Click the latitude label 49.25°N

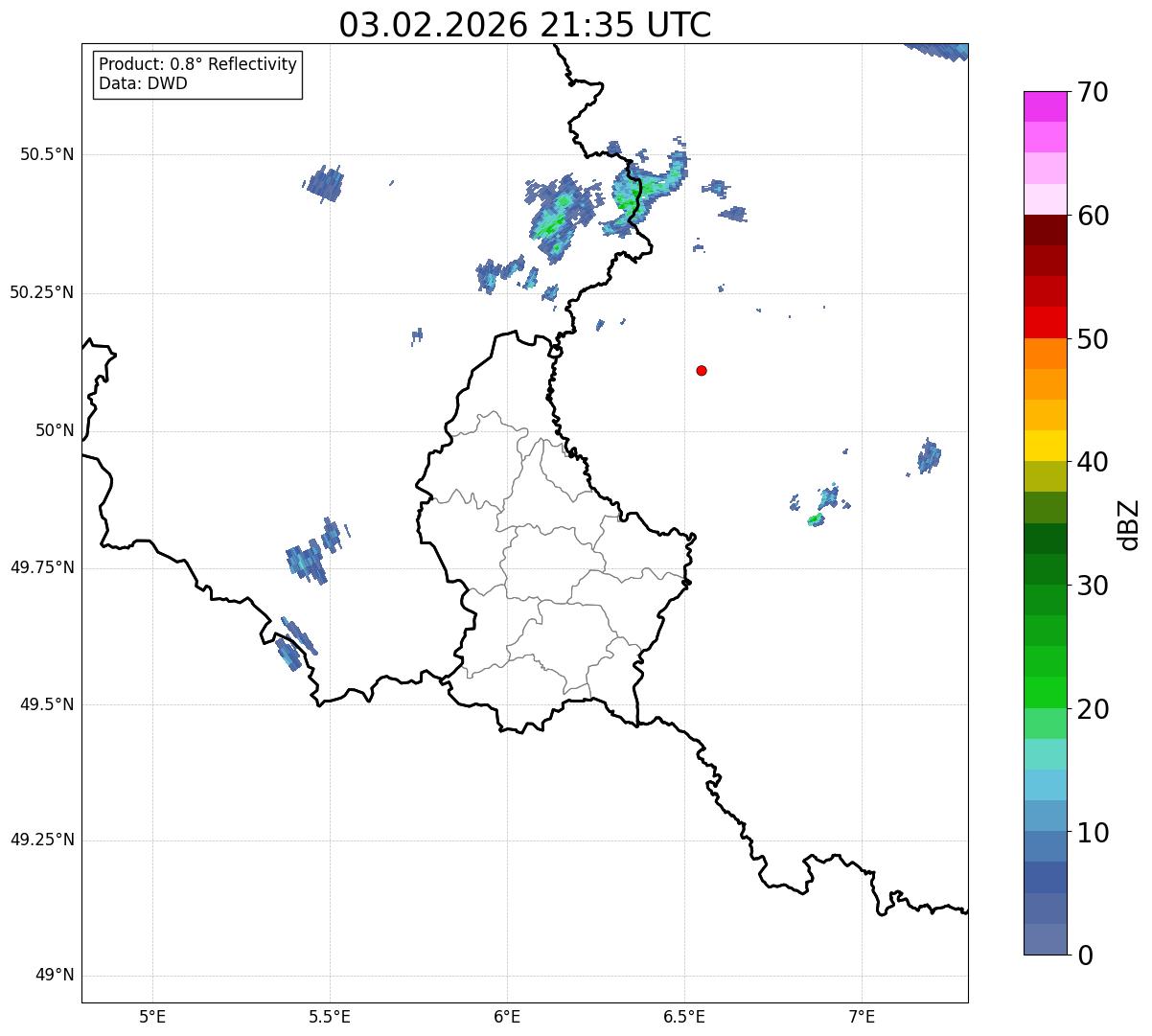[x=42, y=840]
